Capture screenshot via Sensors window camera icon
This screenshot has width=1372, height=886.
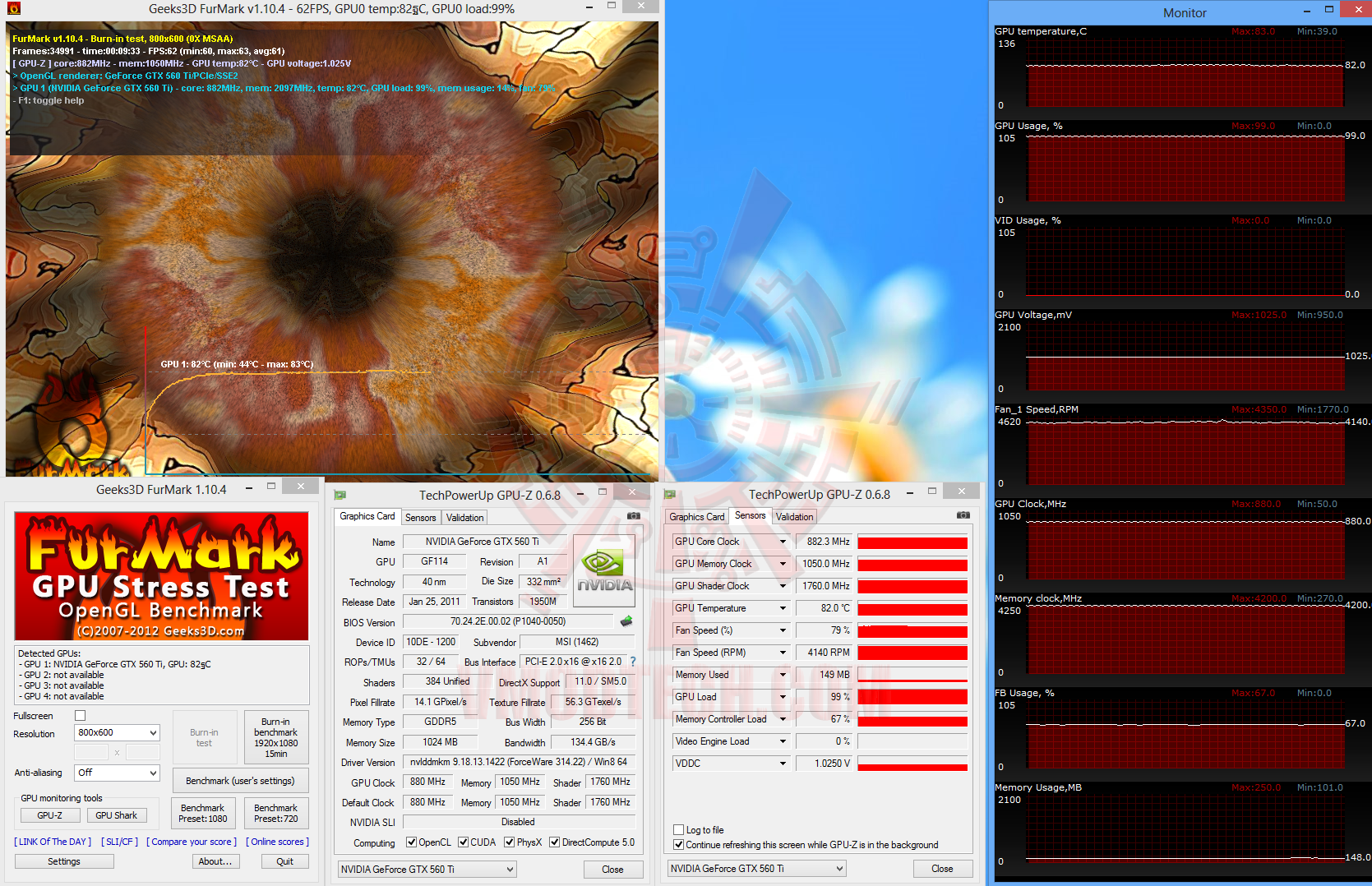(x=963, y=515)
